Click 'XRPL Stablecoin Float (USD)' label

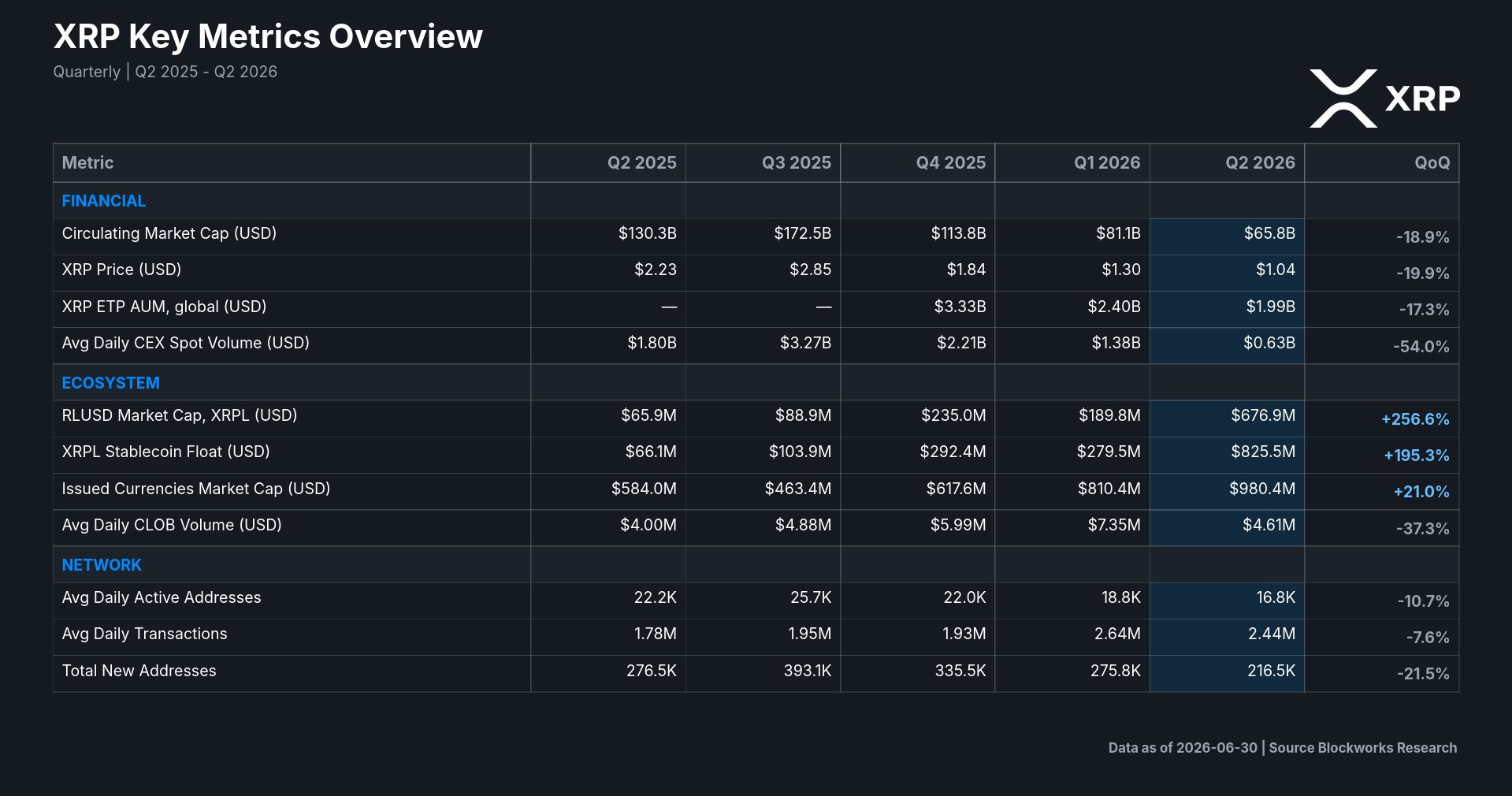pyautogui.click(x=166, y=452)
